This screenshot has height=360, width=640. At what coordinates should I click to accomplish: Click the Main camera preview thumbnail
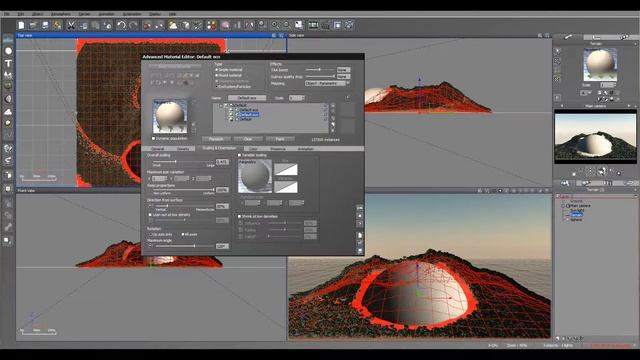(x=595, y=136)
